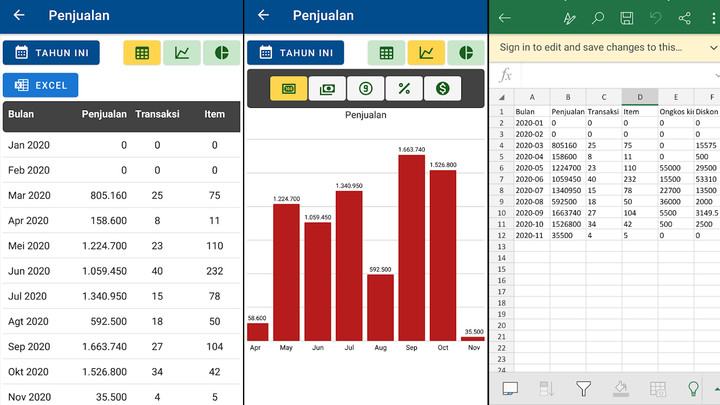Select the coin circle metric icon
The image size is (720, 405).
click(366, 89)
